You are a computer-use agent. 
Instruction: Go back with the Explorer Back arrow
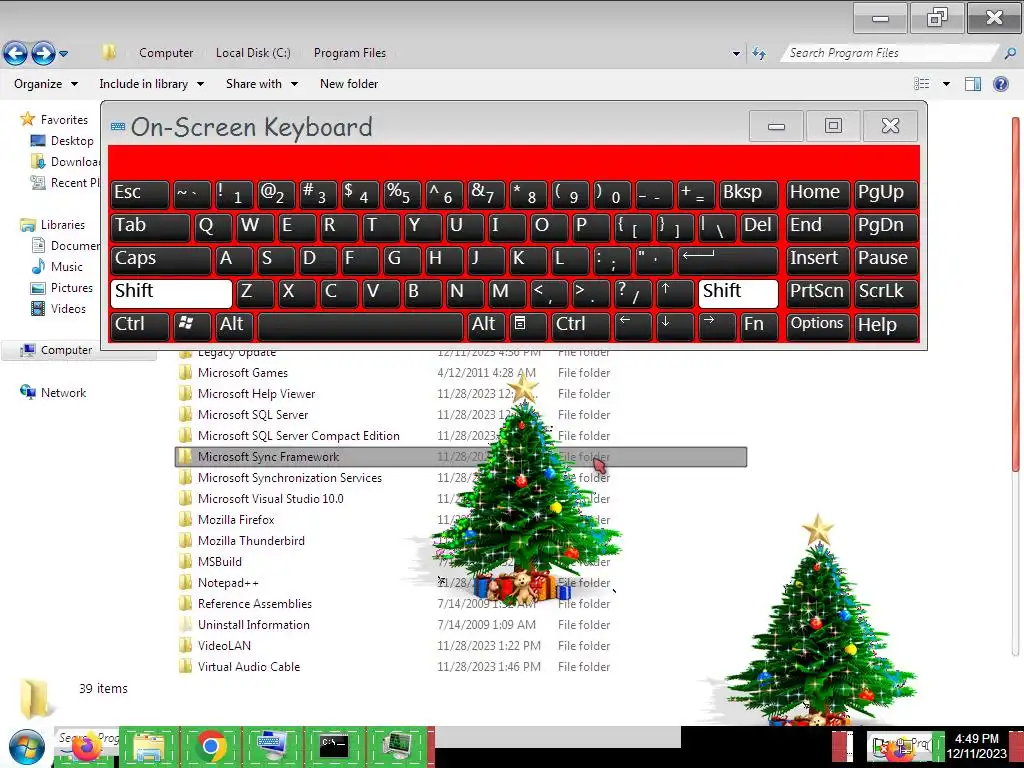point(16,53)
